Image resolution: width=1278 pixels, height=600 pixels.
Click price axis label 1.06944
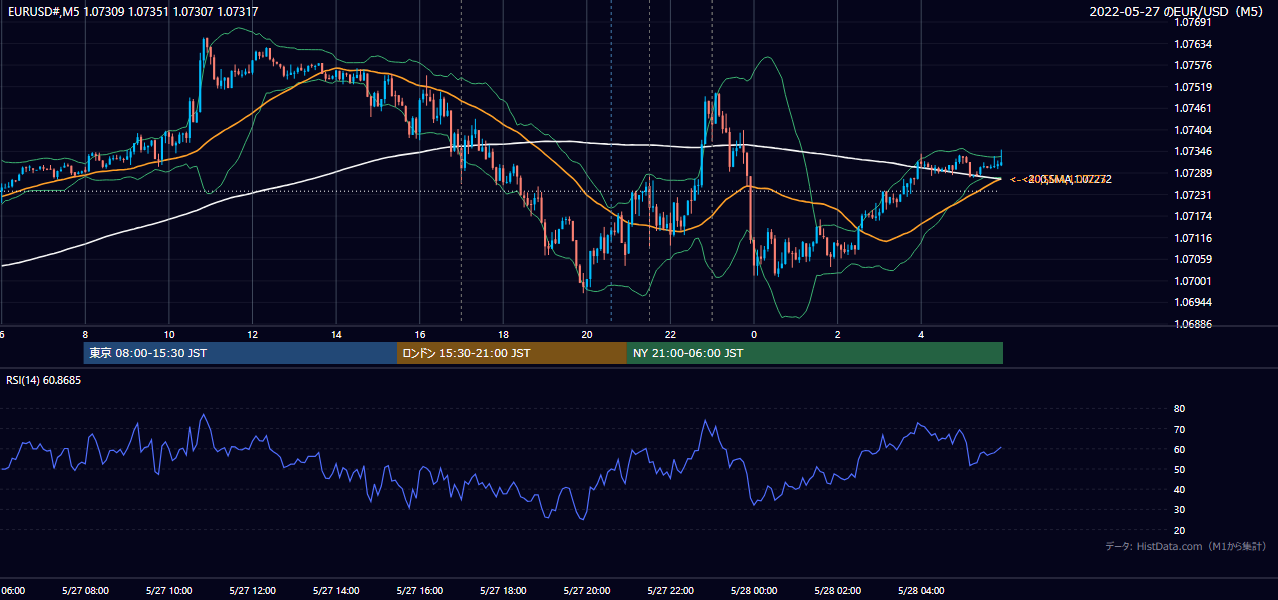coord(1192,302)
